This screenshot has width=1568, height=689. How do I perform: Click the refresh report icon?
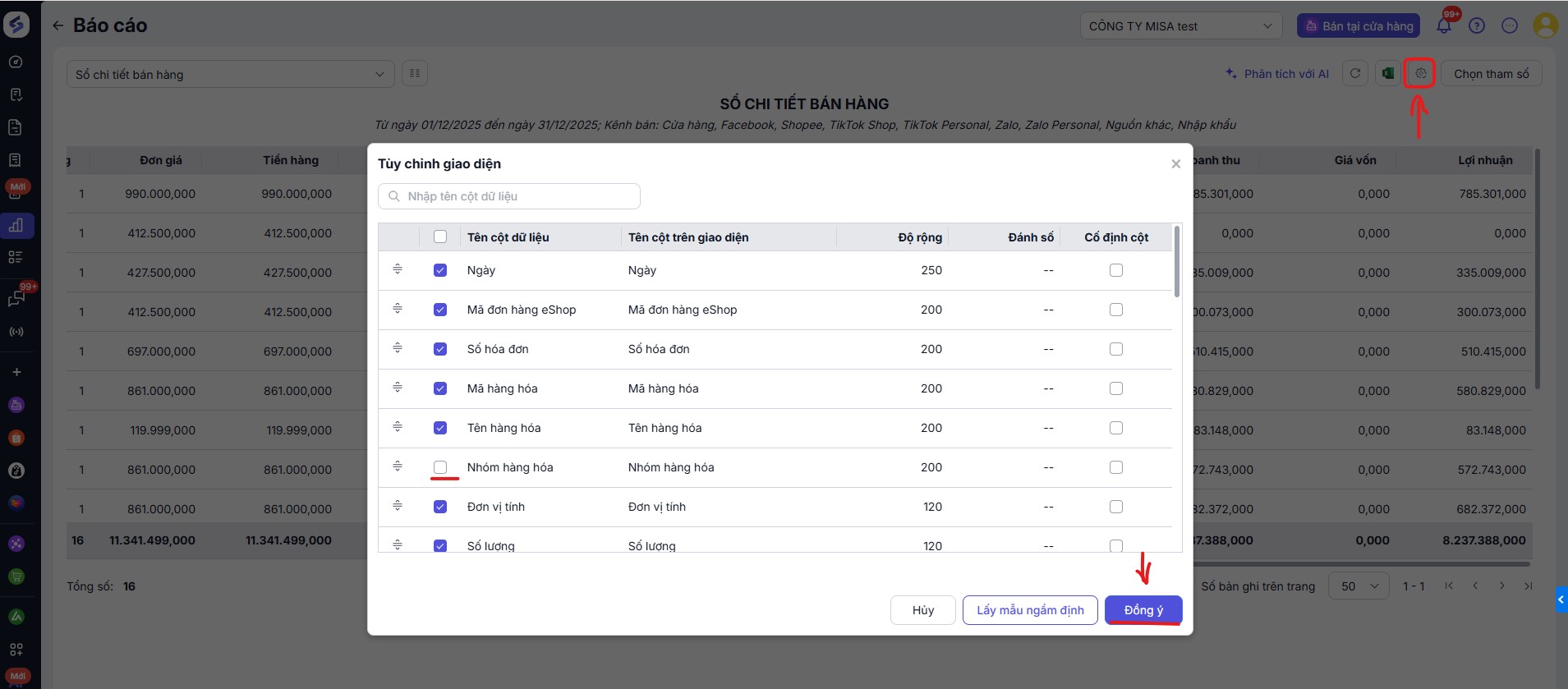(1355, 74)
